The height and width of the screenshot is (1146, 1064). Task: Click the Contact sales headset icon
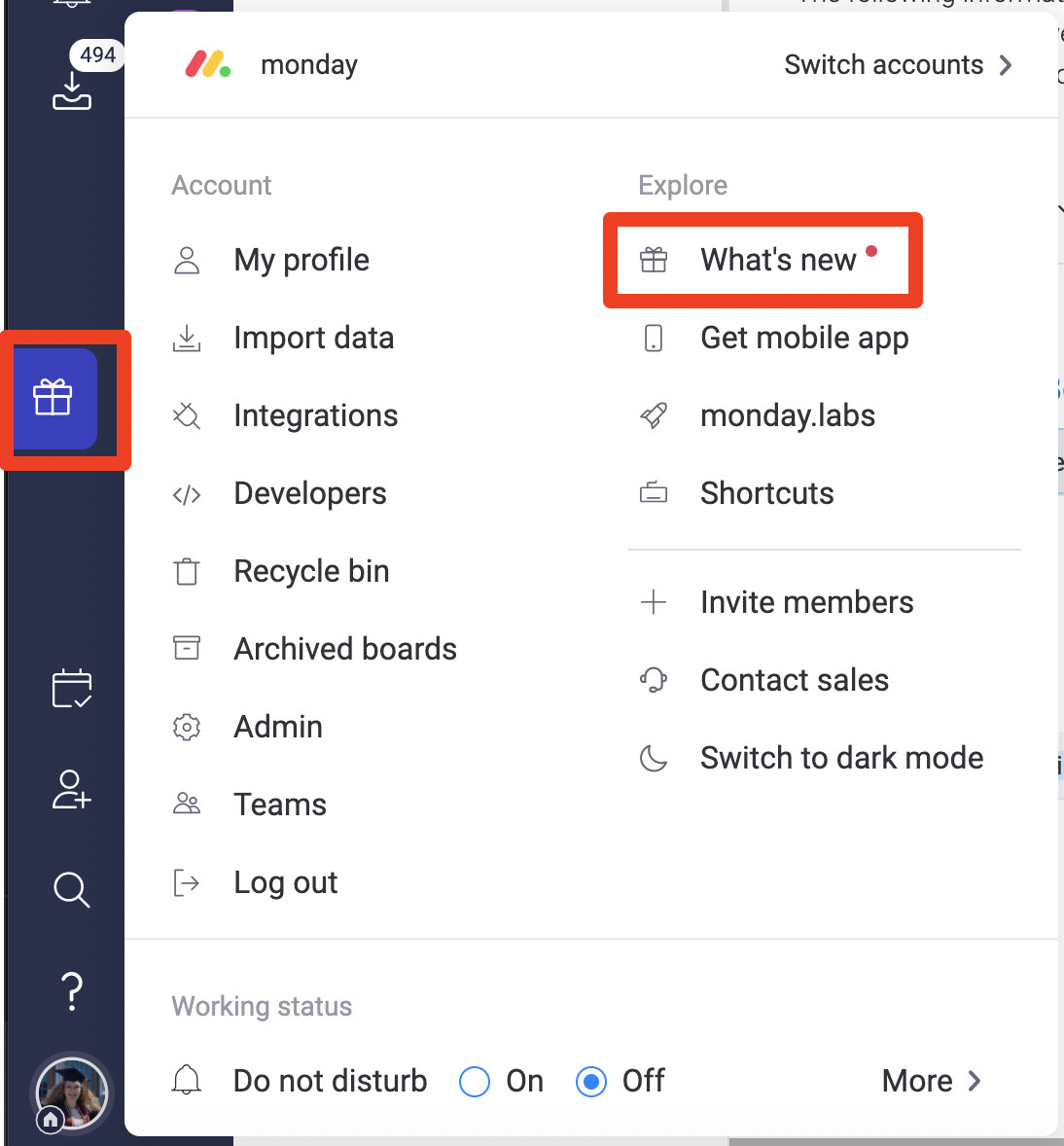tap(654, 680)
